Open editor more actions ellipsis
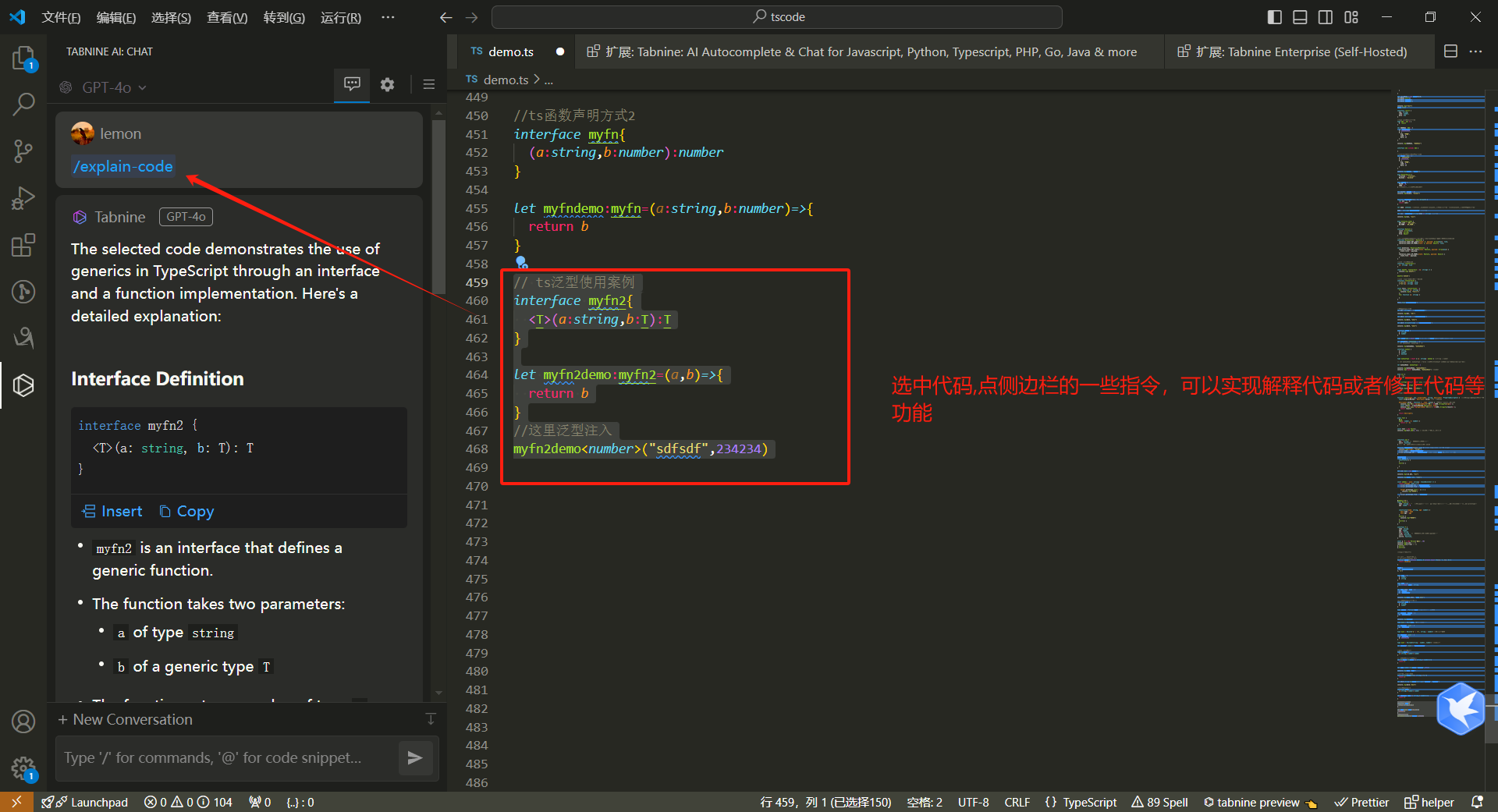This screenshot has width=1498, height=812. 1475,51
